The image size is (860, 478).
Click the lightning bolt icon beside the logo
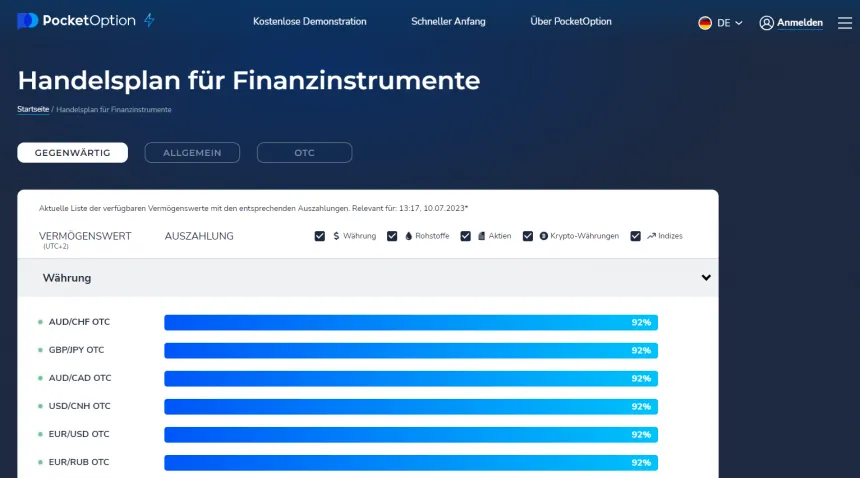[x=149, y=21]
